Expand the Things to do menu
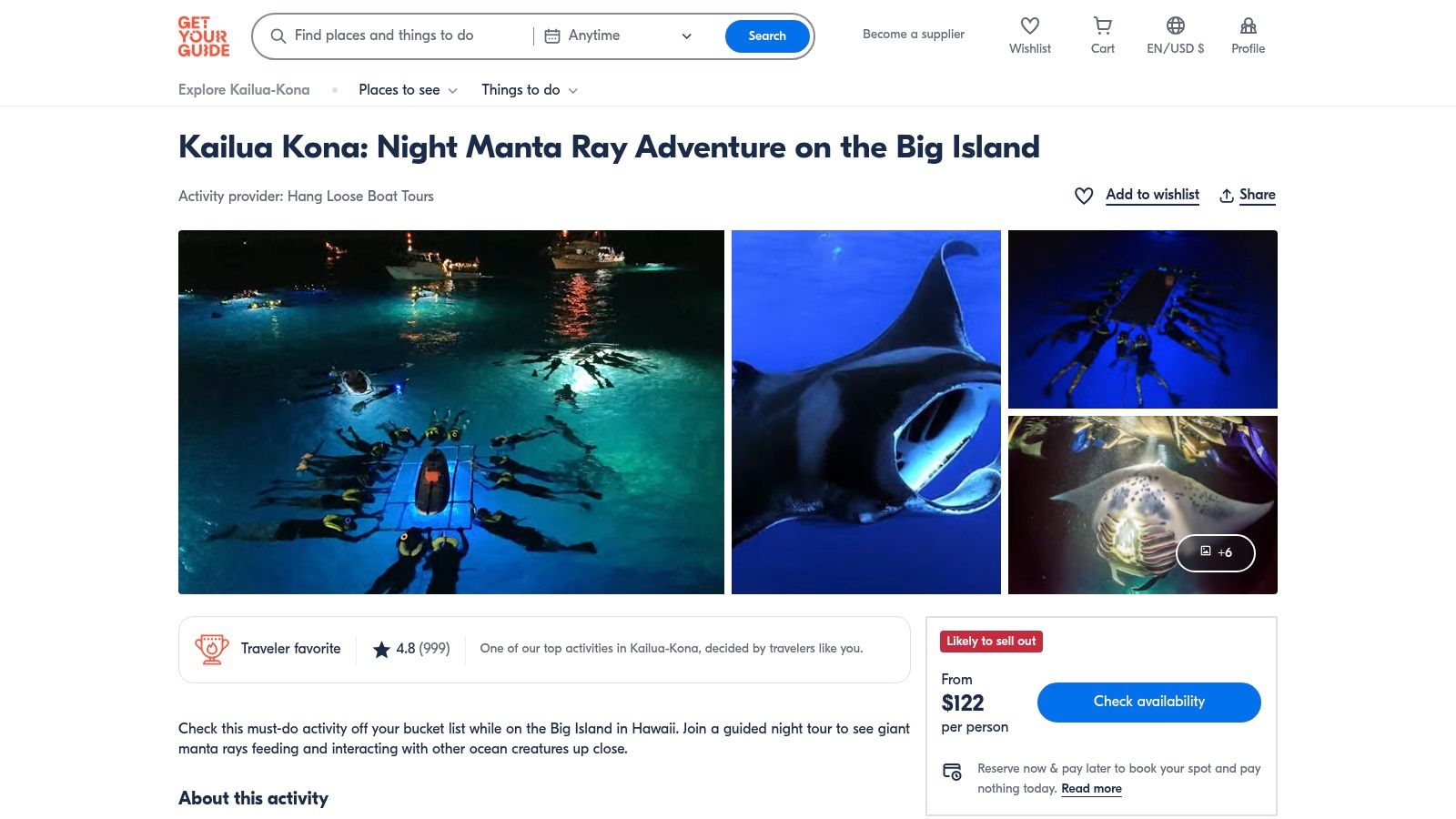 (529, 90)
